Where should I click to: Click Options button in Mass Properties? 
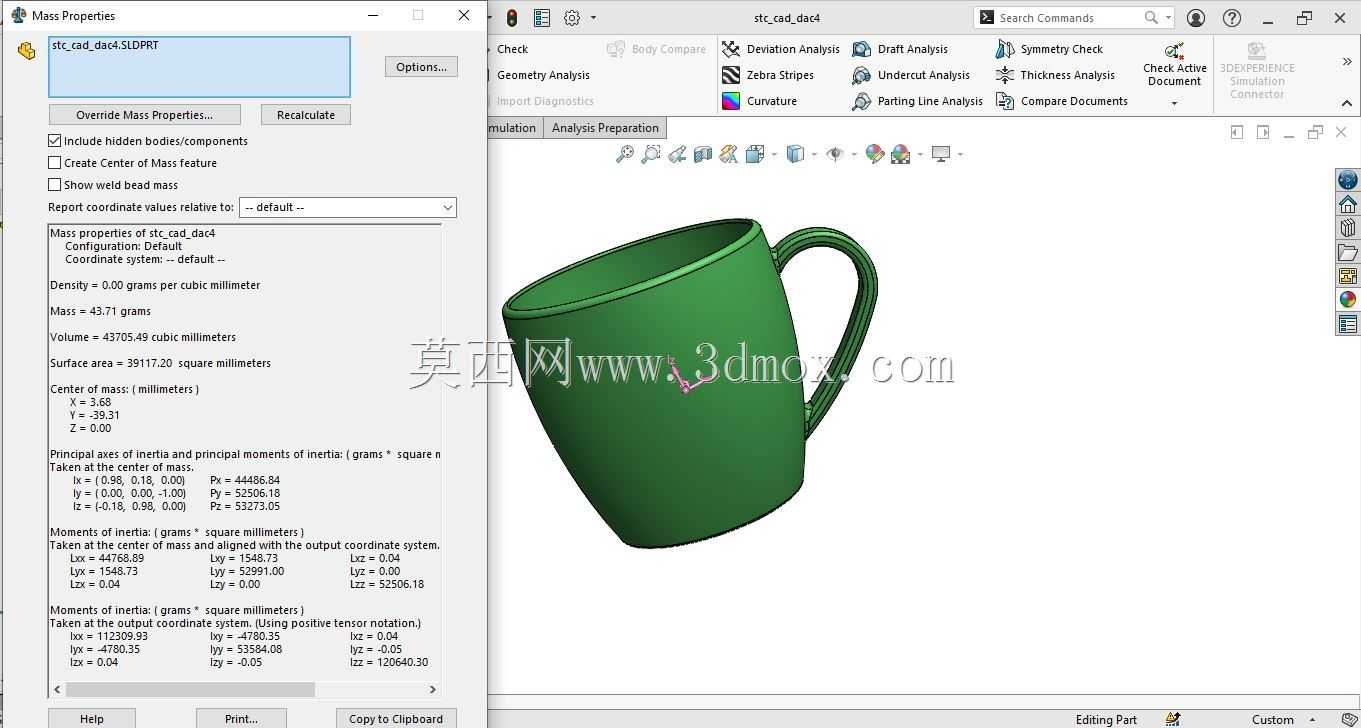[421, 67]
